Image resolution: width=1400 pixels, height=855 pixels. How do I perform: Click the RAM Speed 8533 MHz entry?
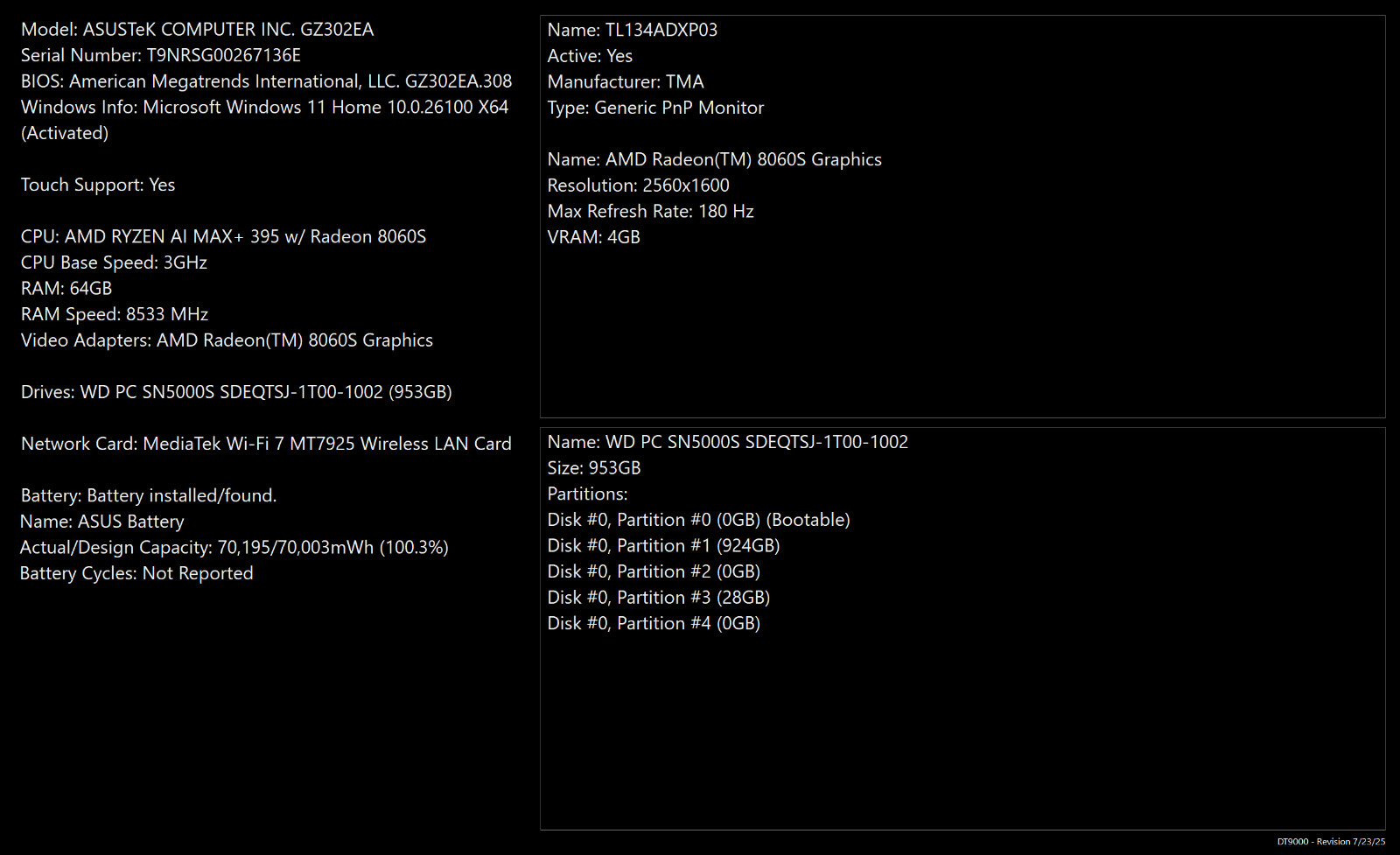[115, 314]
